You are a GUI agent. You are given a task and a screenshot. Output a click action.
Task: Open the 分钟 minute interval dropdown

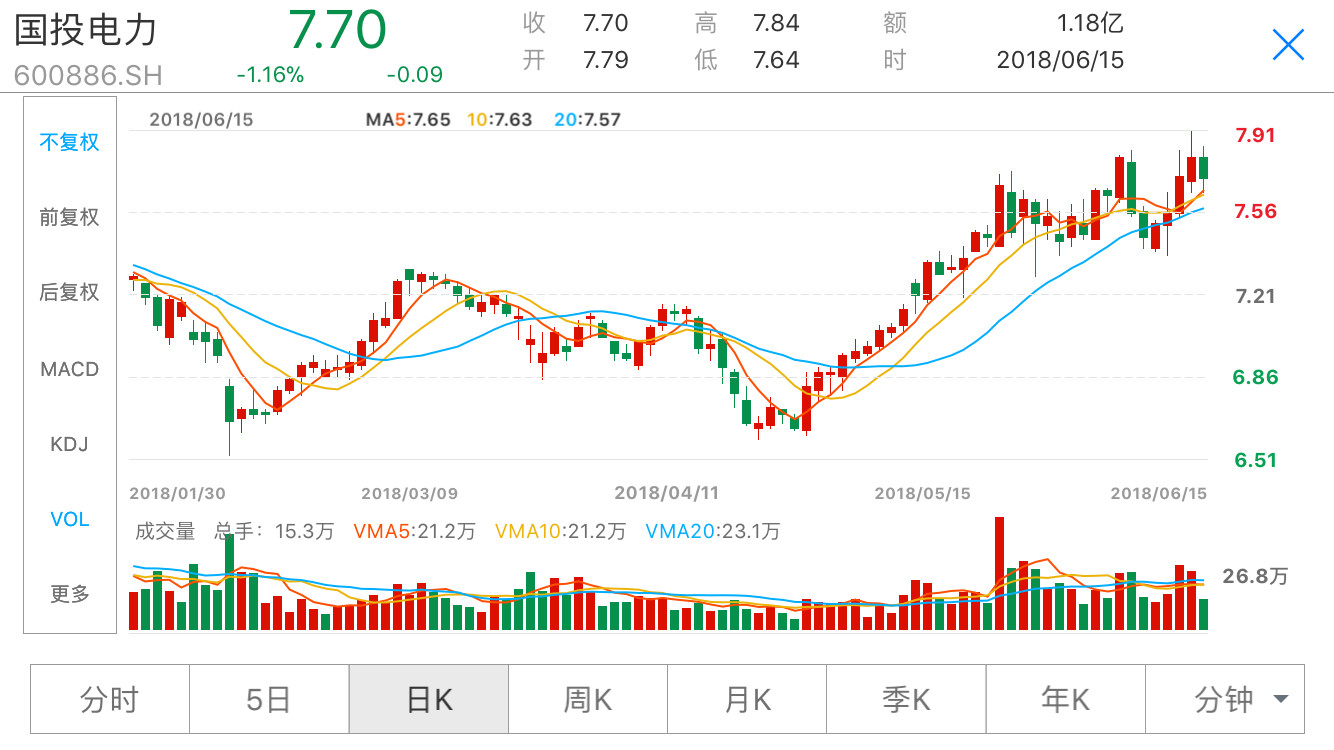click(1225, 699)
